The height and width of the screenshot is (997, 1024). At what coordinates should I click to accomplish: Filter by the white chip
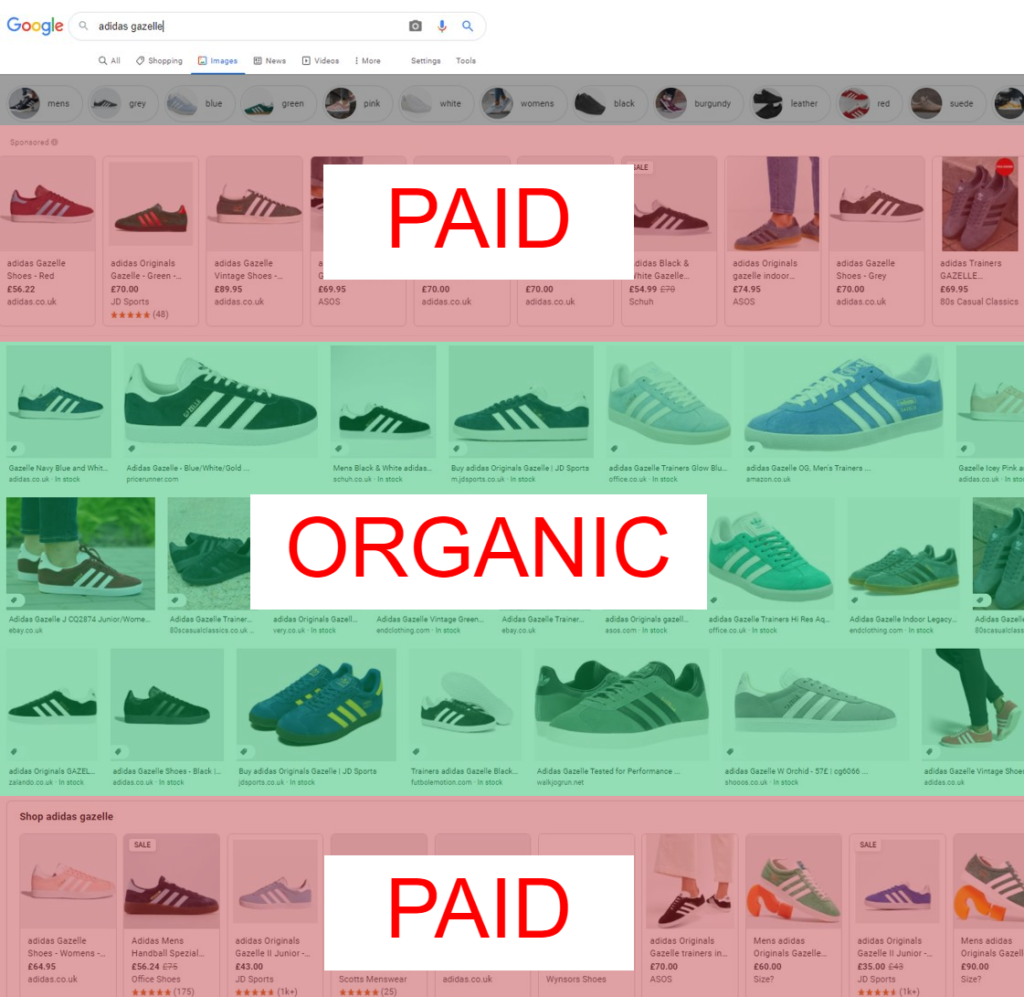click(x=436, y=103)
